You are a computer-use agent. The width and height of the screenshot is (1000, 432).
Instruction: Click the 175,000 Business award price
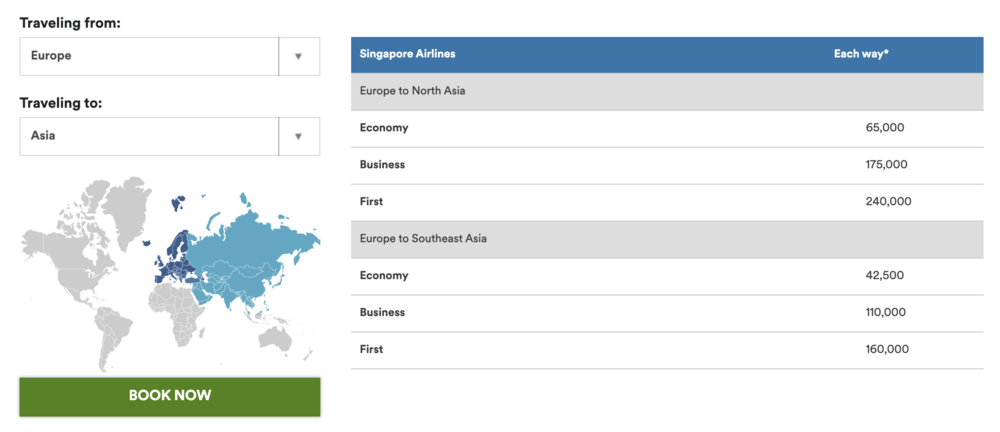coord(886,165)
